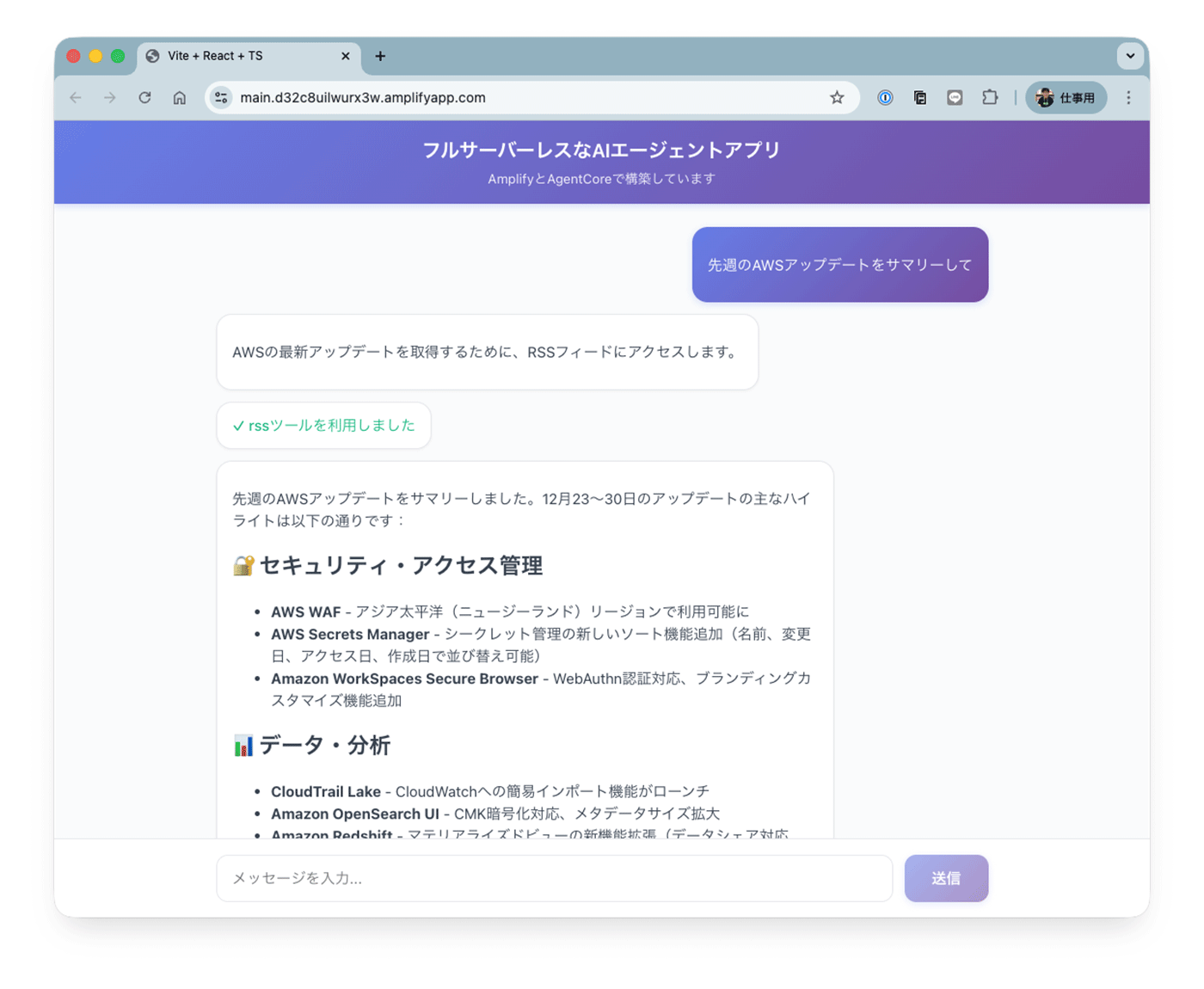
Task: Open the Extensions puzzle-piece menu
Action: click(990, 97)
